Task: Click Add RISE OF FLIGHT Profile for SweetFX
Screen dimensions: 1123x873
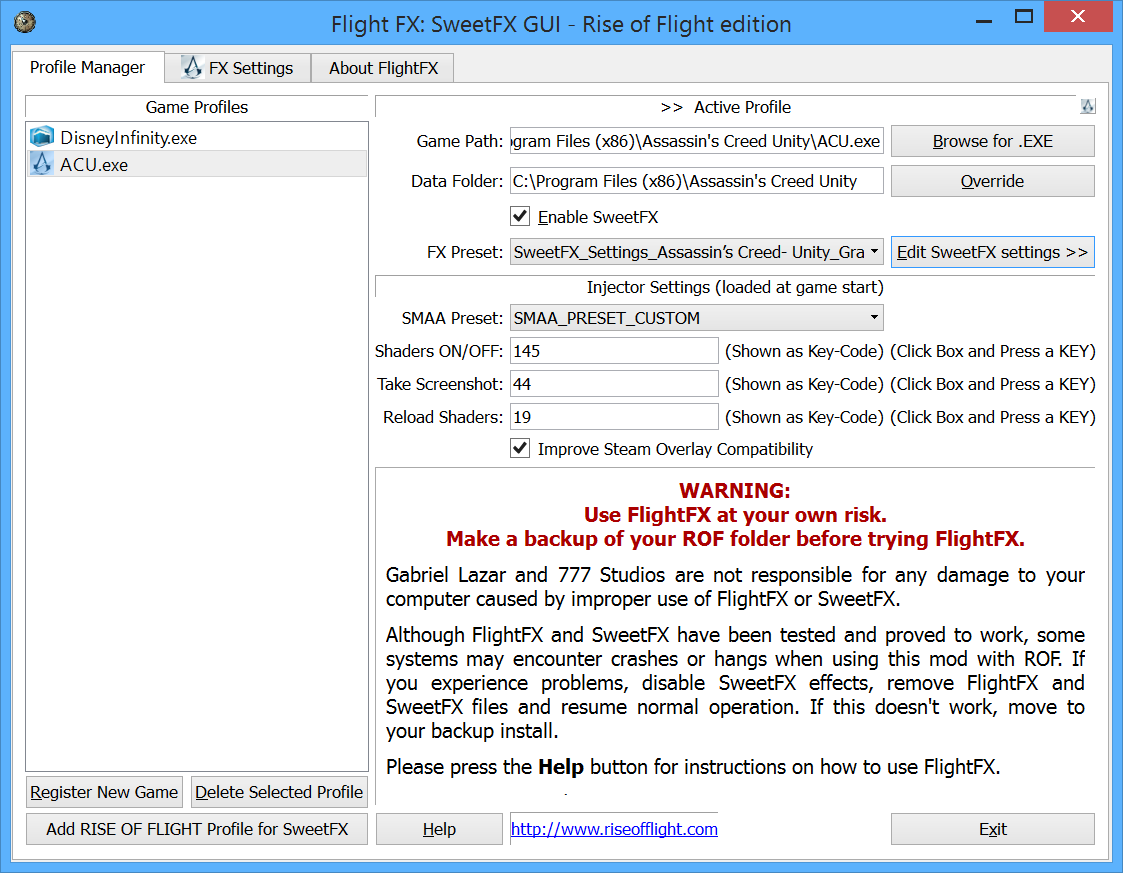Action: (197, 829)
